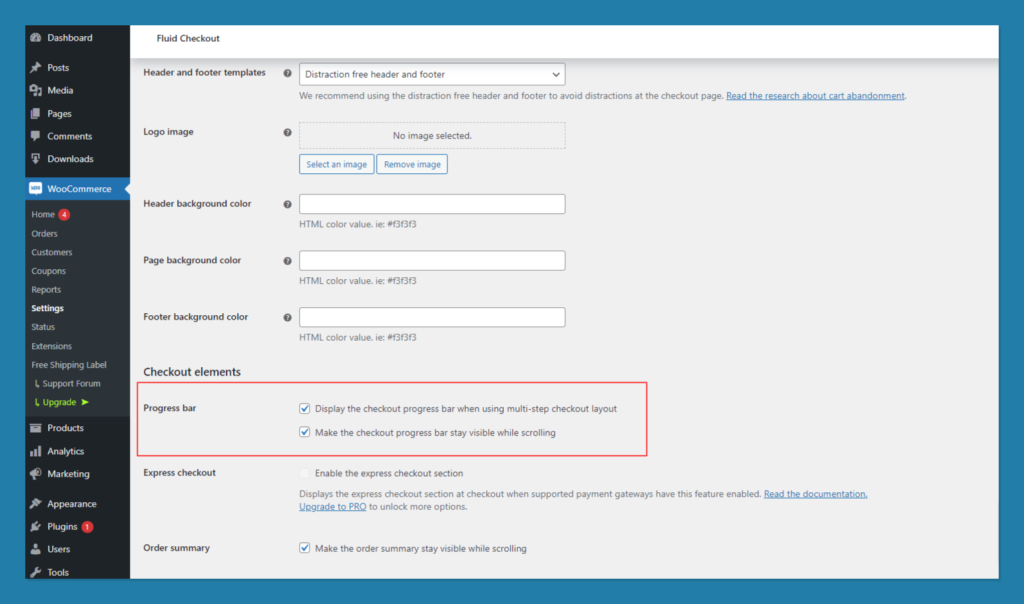Open WooCommerce Orders submenu
Screen dimensions: 1024x604
tap(44, 233)
